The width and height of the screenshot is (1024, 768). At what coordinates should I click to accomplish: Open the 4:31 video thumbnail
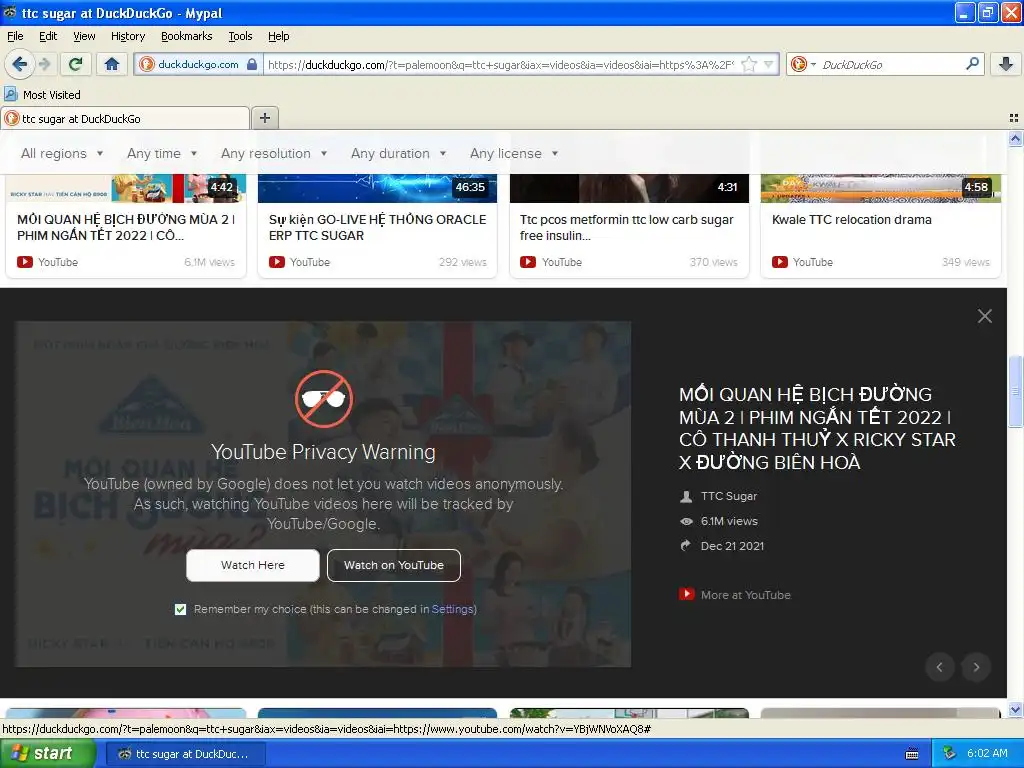tap(629, 188)
